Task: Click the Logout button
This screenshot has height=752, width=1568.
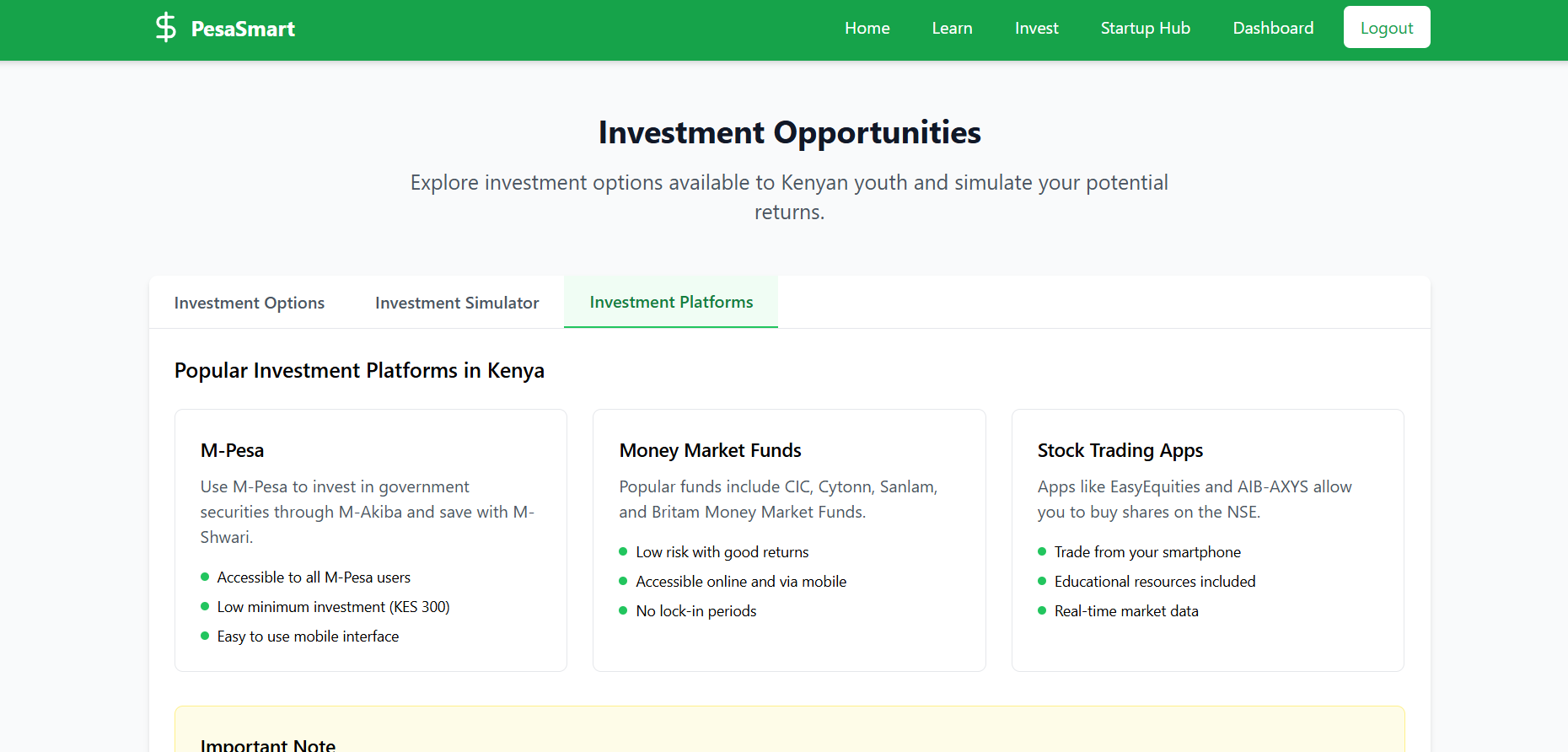Action: point(1387,27)
